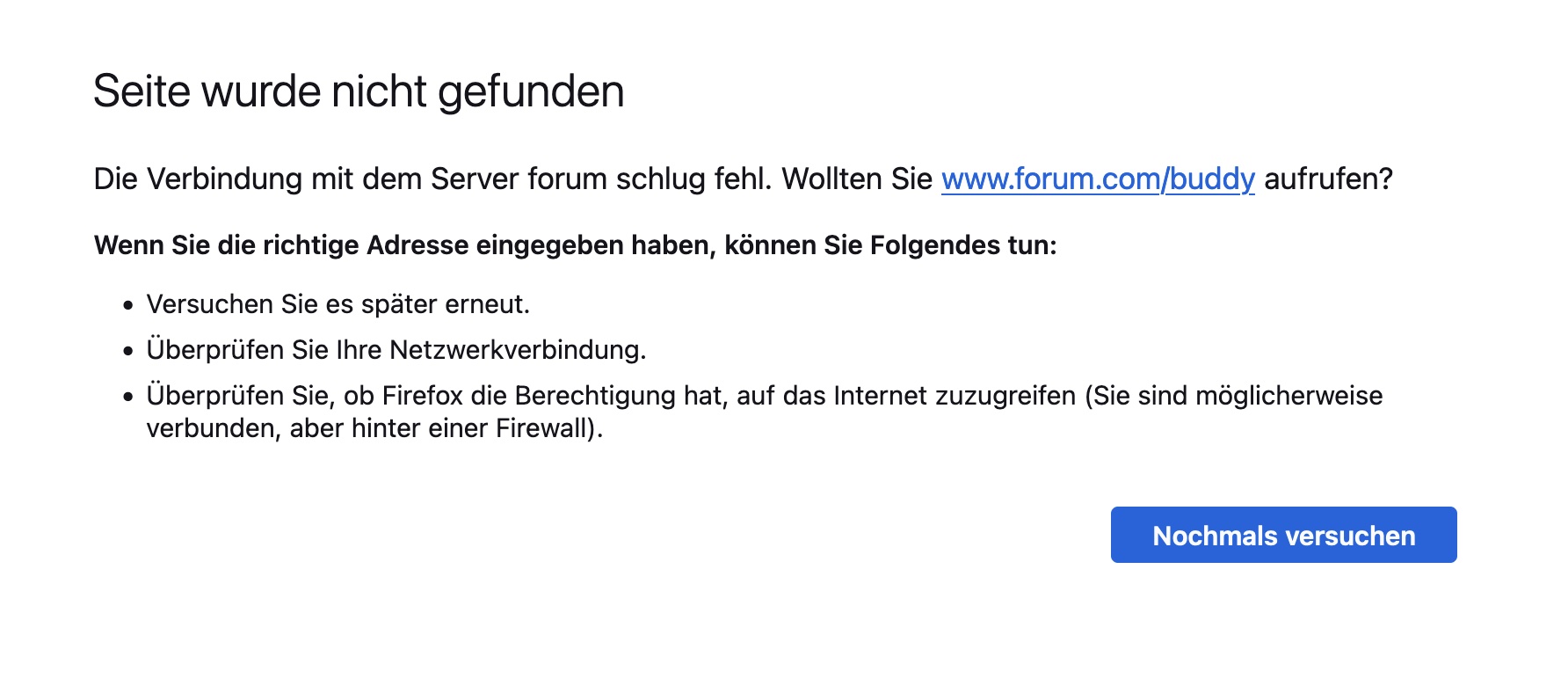Viewport: 1568px width, 686px height.
Task: Click "Überprüfen Sie Ihre Netzwerkverbindung." list item
Action: 396,350
